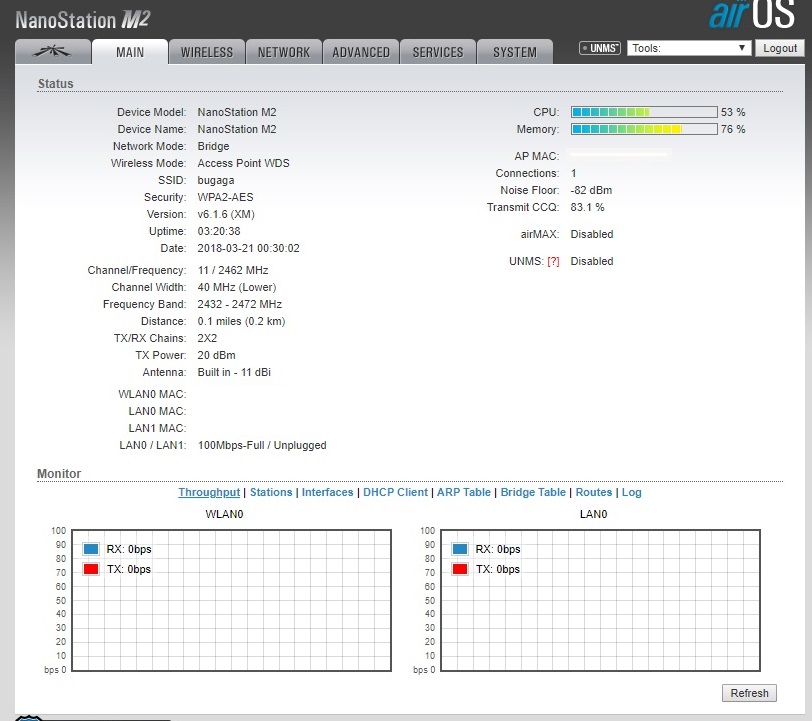This screenshot has height=721, width=812.
Task: Open the Tools dropdown
Action: pos(689,48)
